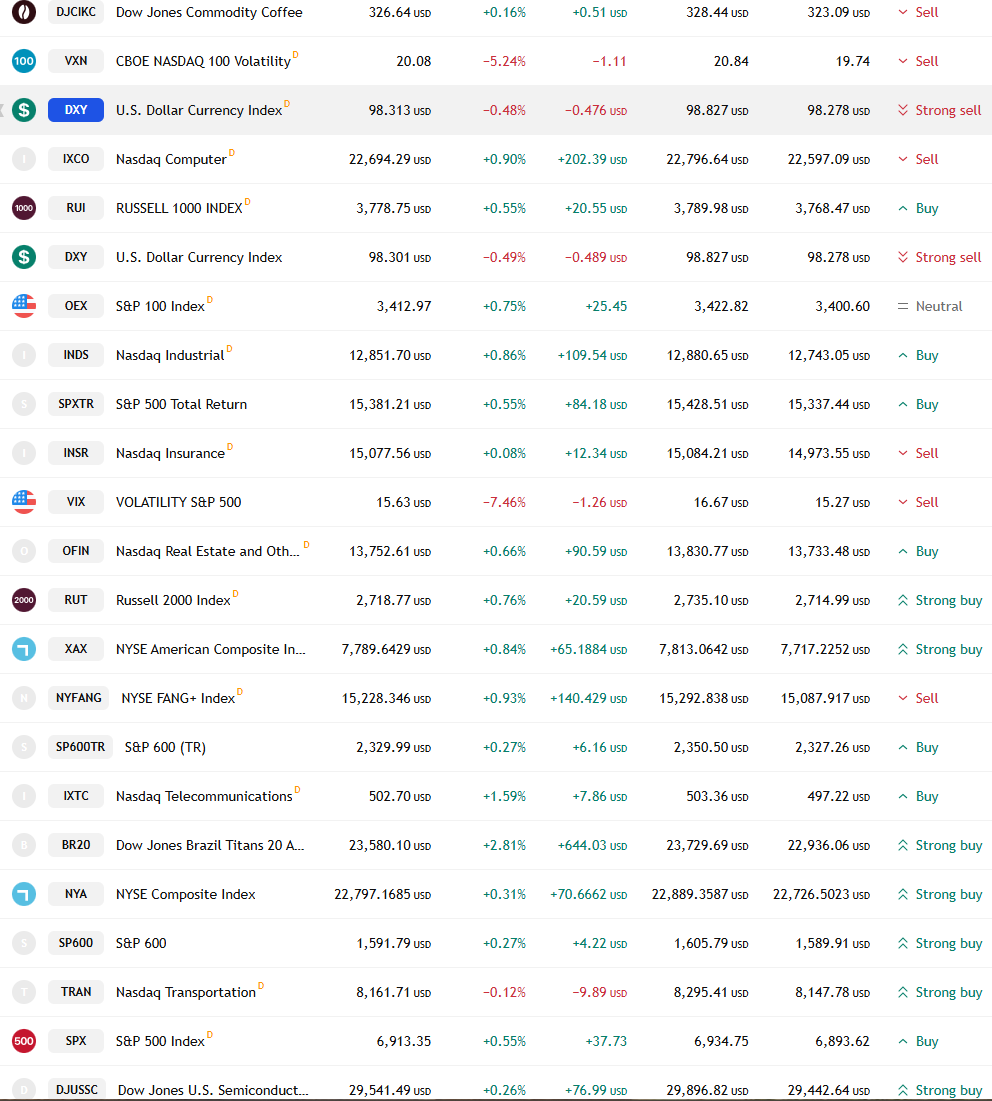Screen dimensions: 992x1101
Task: Click the SPXTR placeholder logo icon
Action: [24, 404]
